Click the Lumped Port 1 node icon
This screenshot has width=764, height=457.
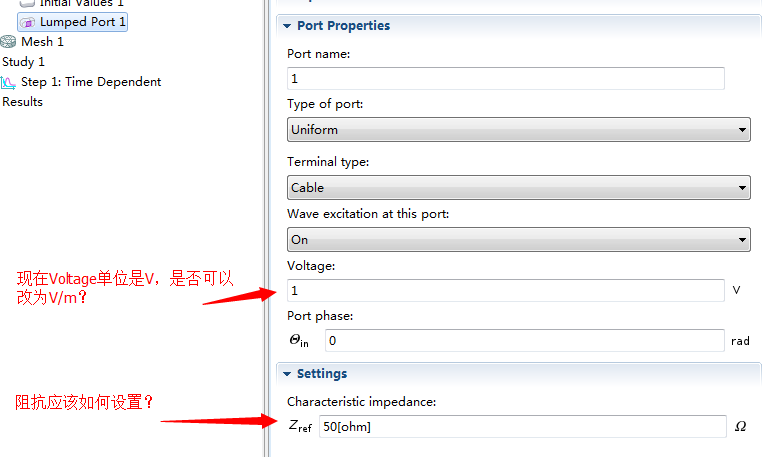28,22
